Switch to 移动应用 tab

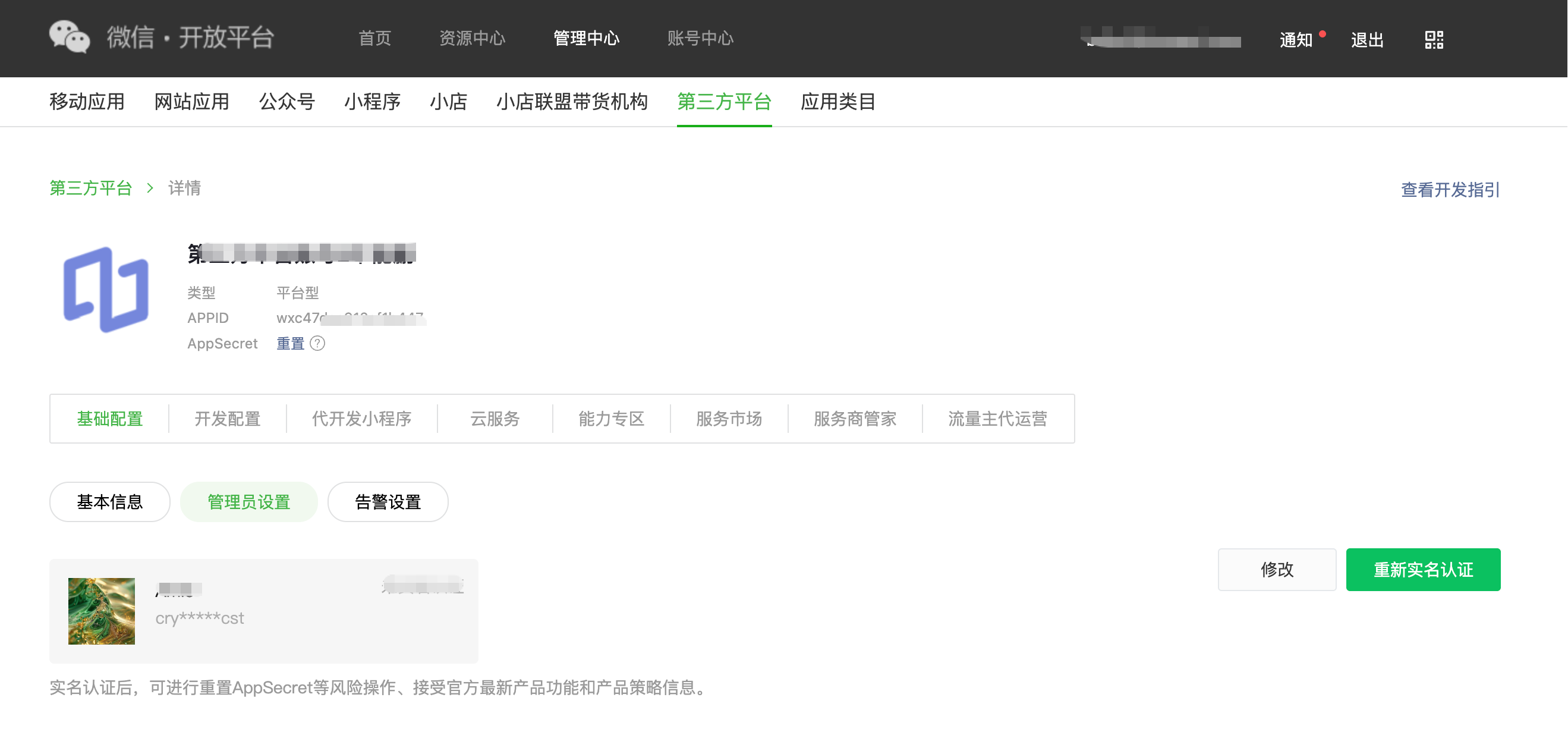pos(87,101)
